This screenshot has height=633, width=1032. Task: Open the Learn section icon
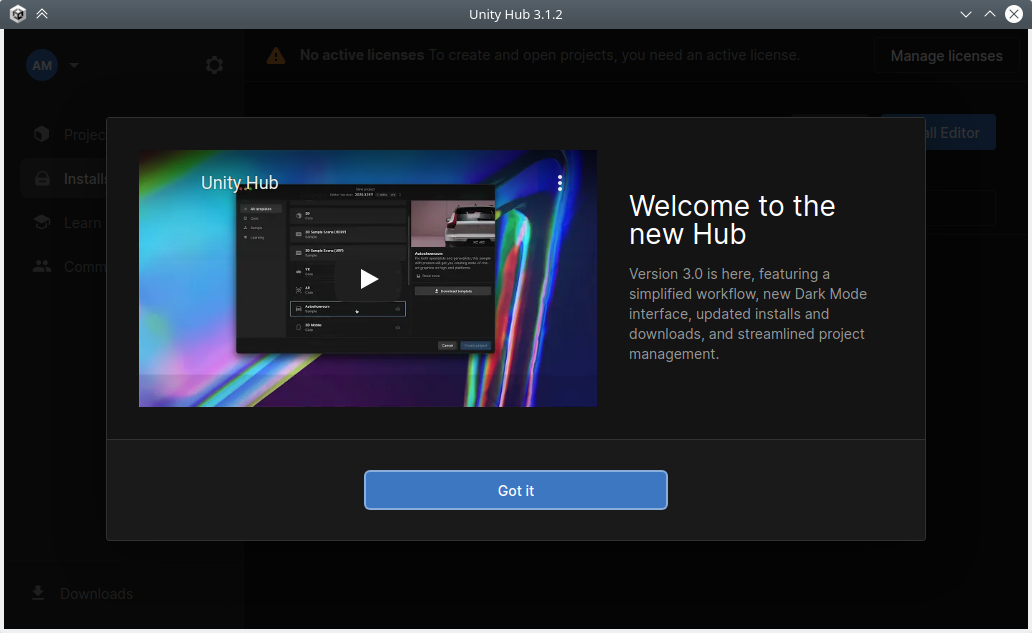[41, 222]
